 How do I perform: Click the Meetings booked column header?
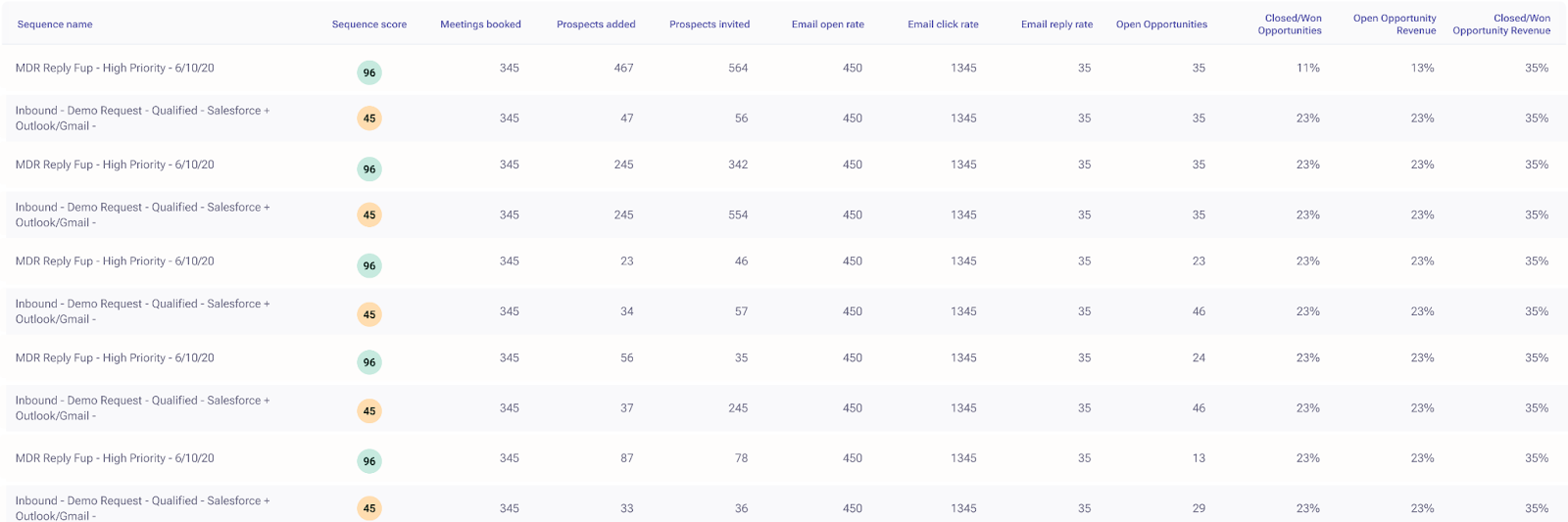tap(480, 24)
